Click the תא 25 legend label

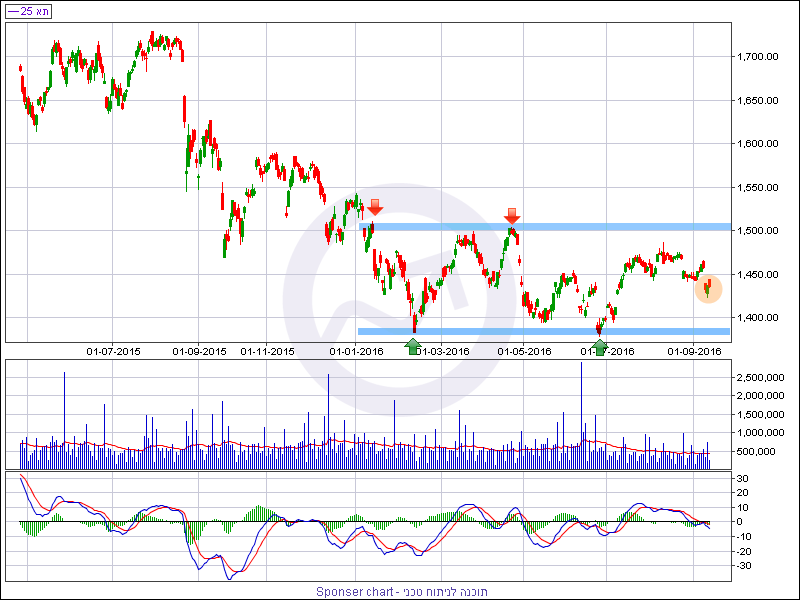[x=29, y=11]
